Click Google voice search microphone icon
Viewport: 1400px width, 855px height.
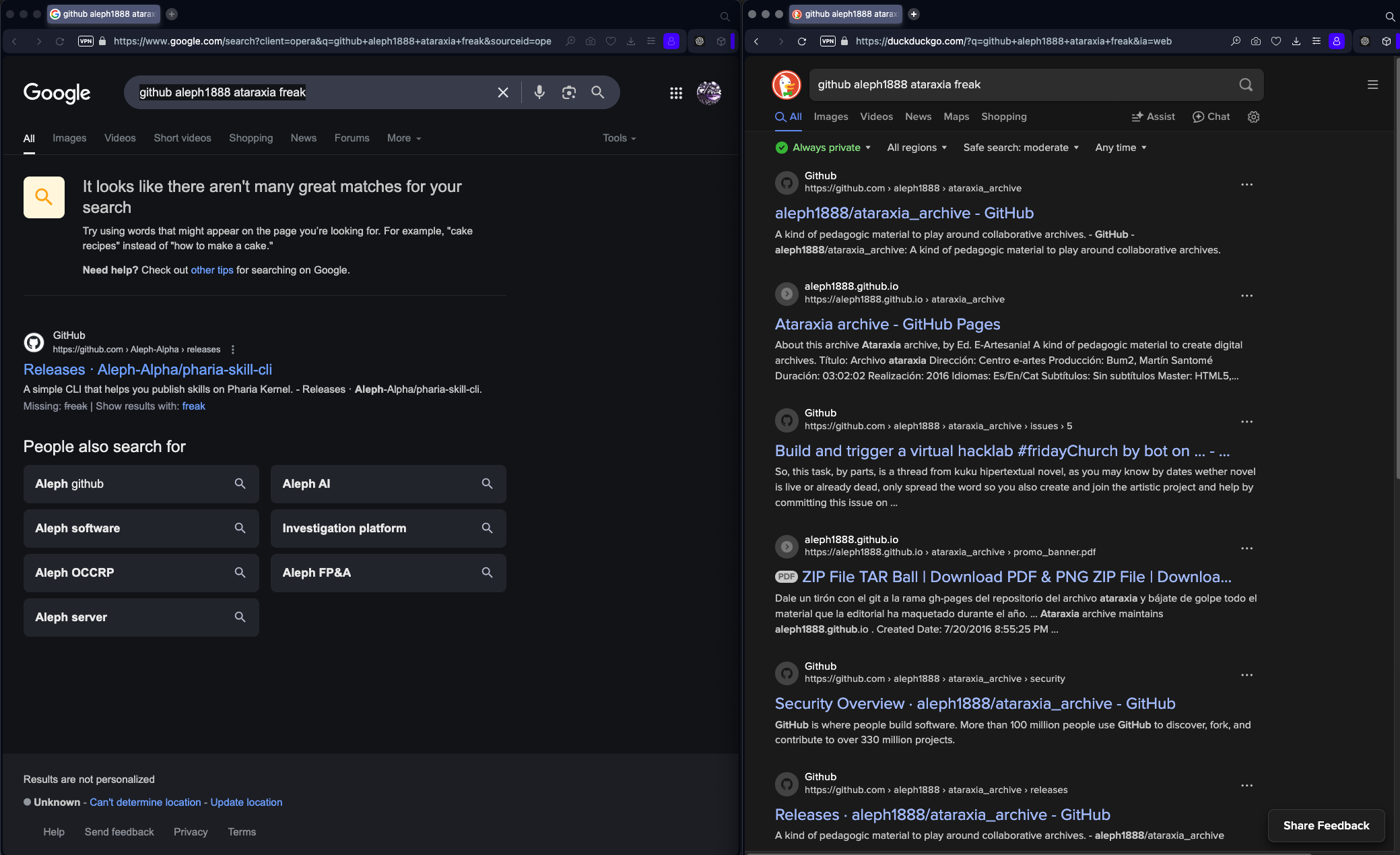[539, 92]
